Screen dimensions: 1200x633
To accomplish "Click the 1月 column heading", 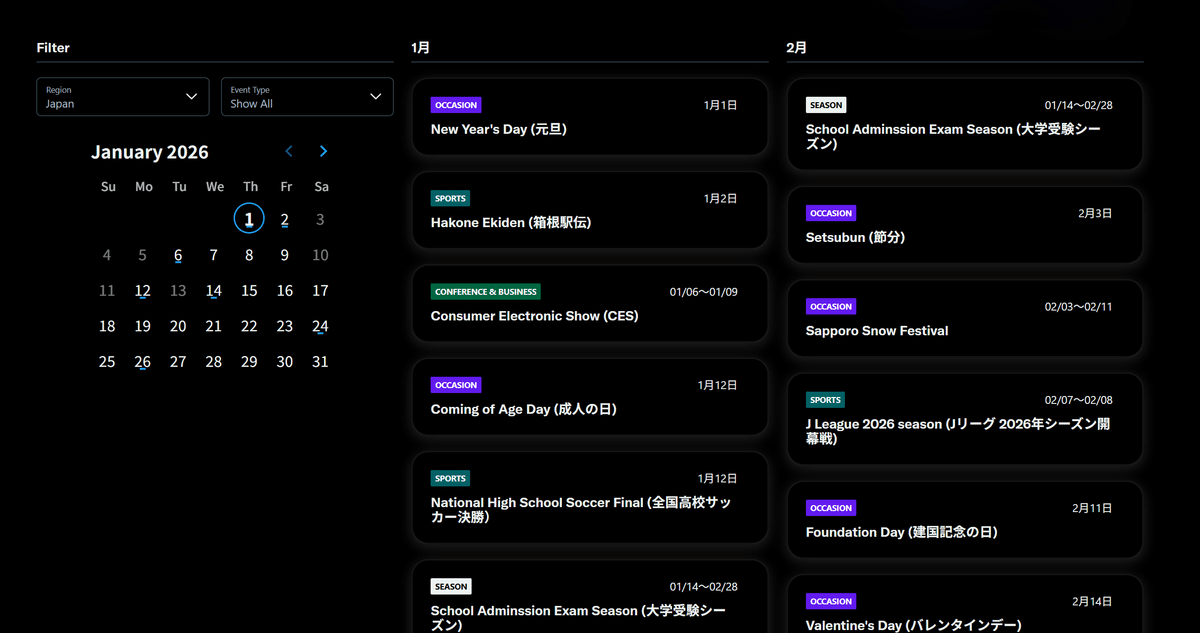I will 420,47.
